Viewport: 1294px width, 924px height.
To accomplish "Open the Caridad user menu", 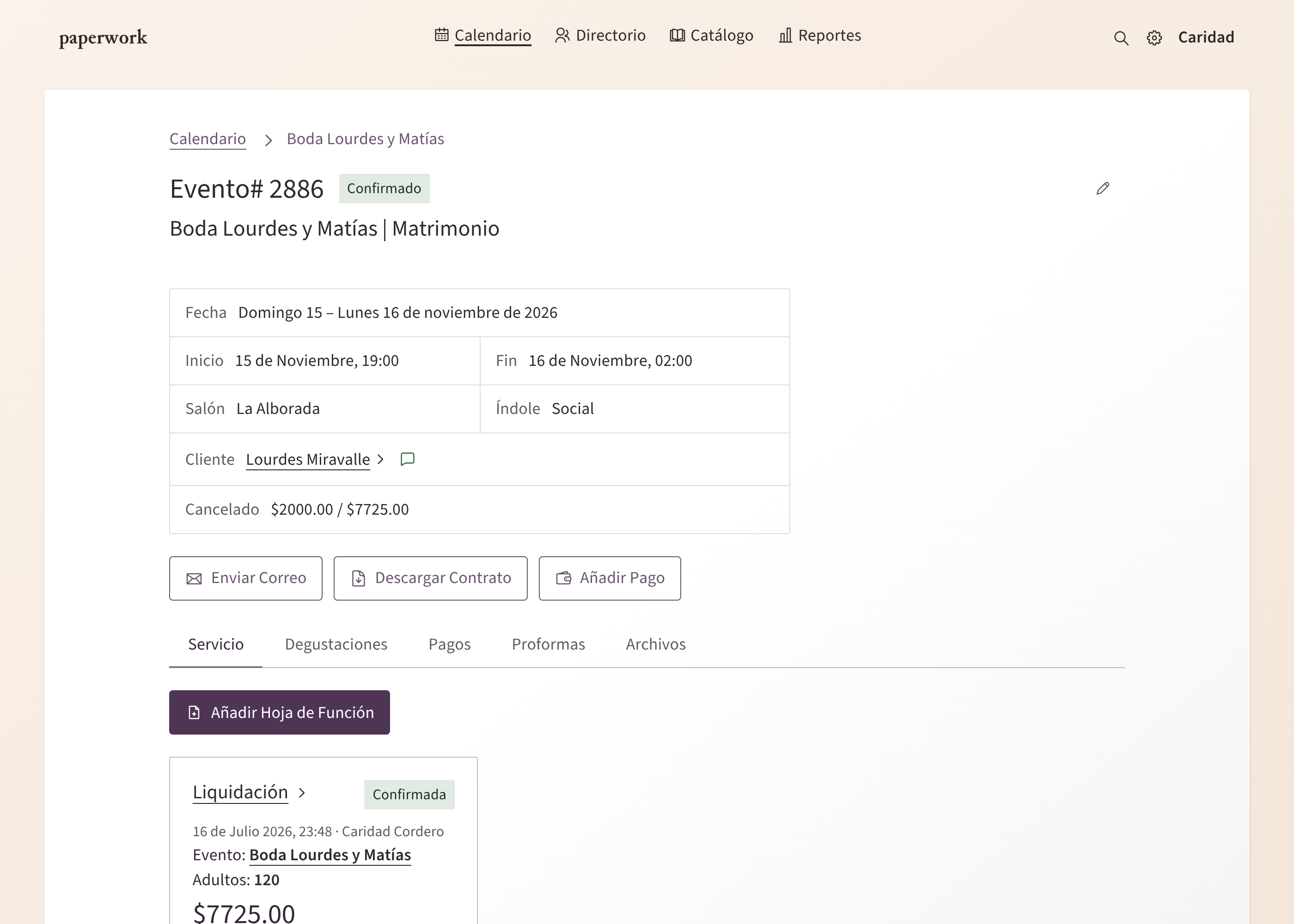I will click(1206, 37).
